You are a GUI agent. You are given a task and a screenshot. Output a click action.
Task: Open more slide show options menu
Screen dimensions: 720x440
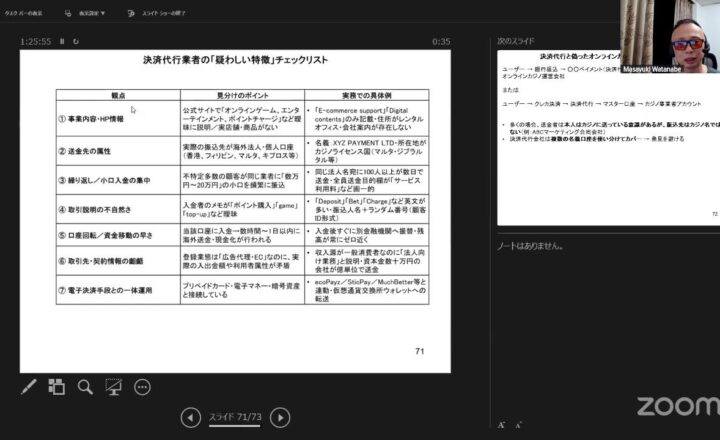coord(142,386)
